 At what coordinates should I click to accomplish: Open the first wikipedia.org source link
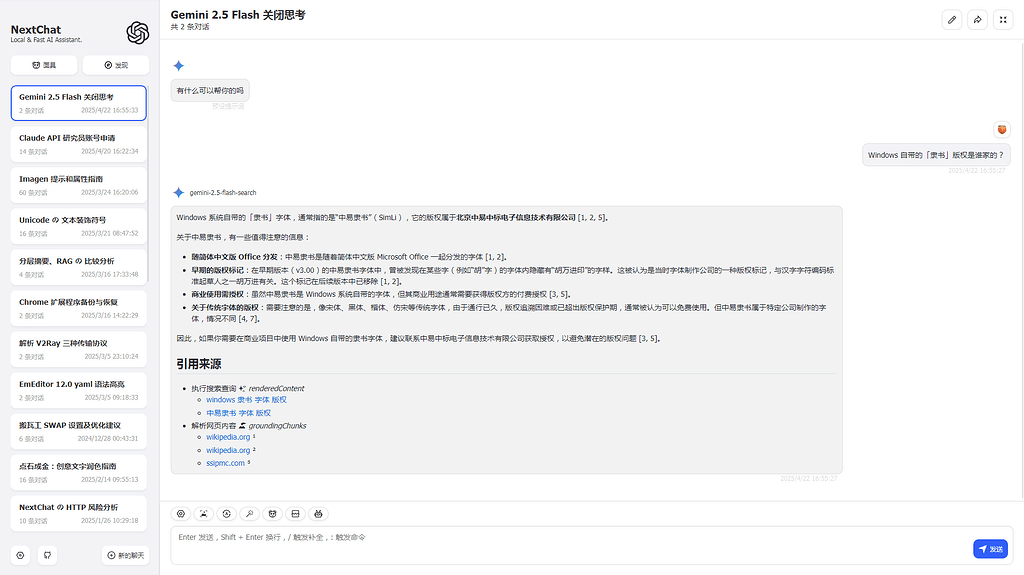click(x=228, y=437)
